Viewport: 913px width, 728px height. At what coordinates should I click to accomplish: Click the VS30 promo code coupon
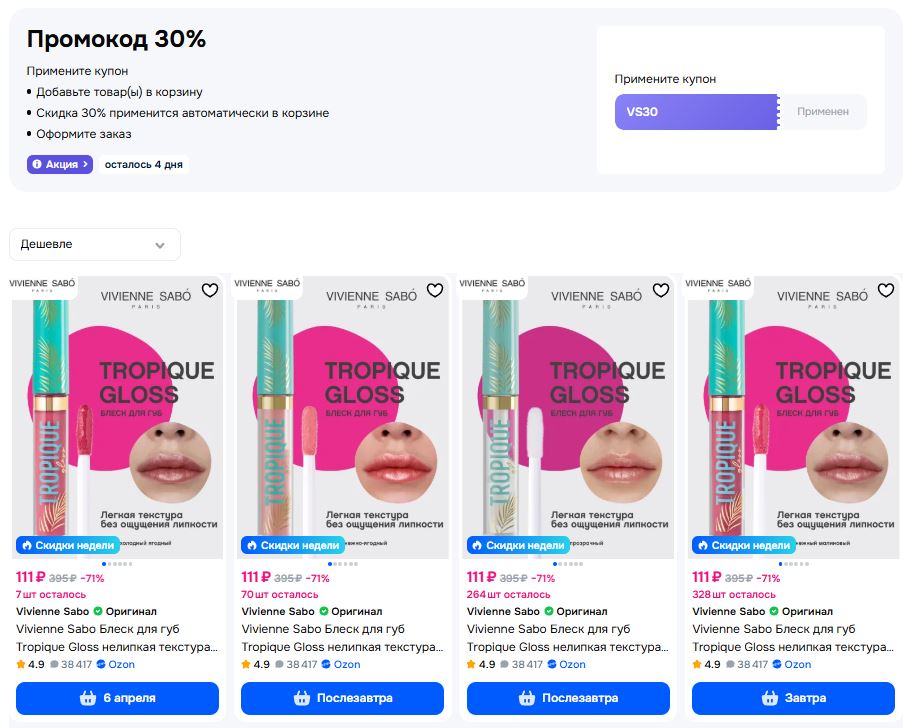[x=696, y=112]
